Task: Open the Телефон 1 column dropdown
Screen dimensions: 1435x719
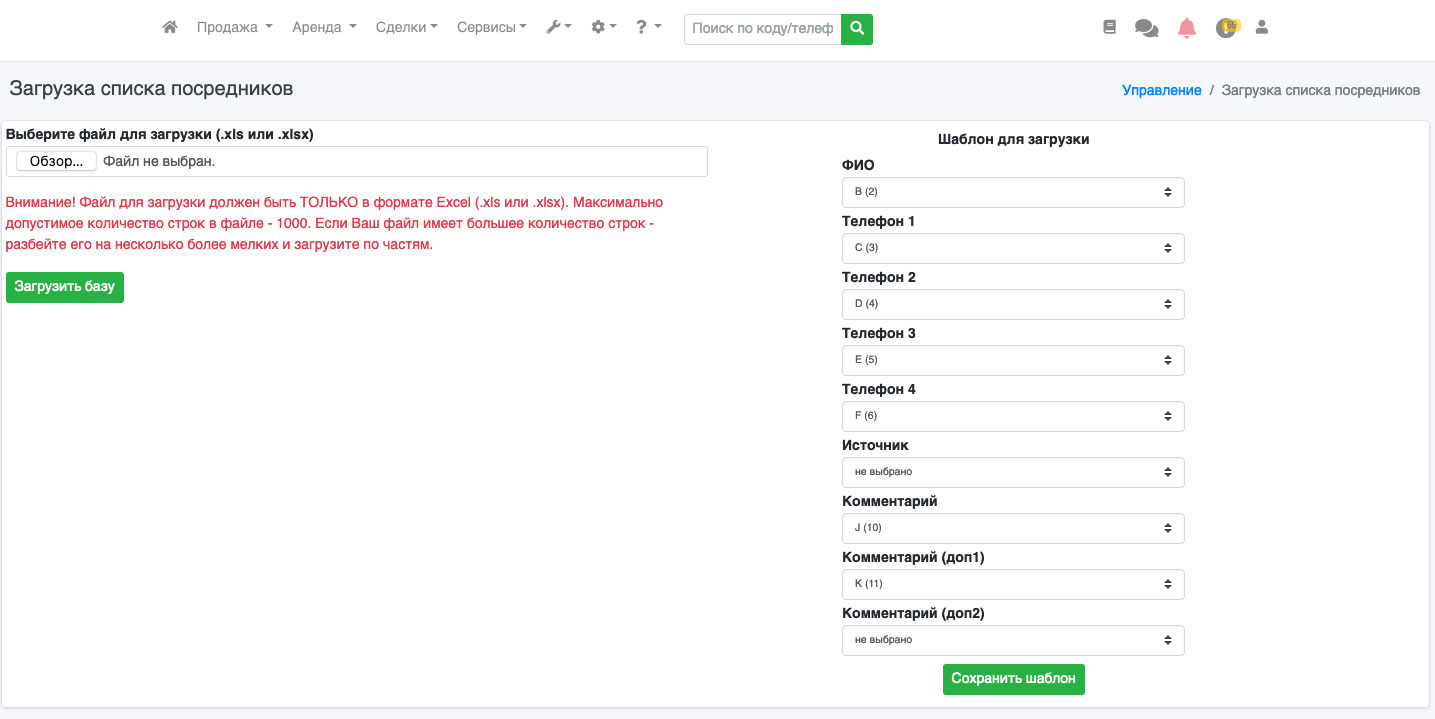Action: click(x=1013, y=248)
